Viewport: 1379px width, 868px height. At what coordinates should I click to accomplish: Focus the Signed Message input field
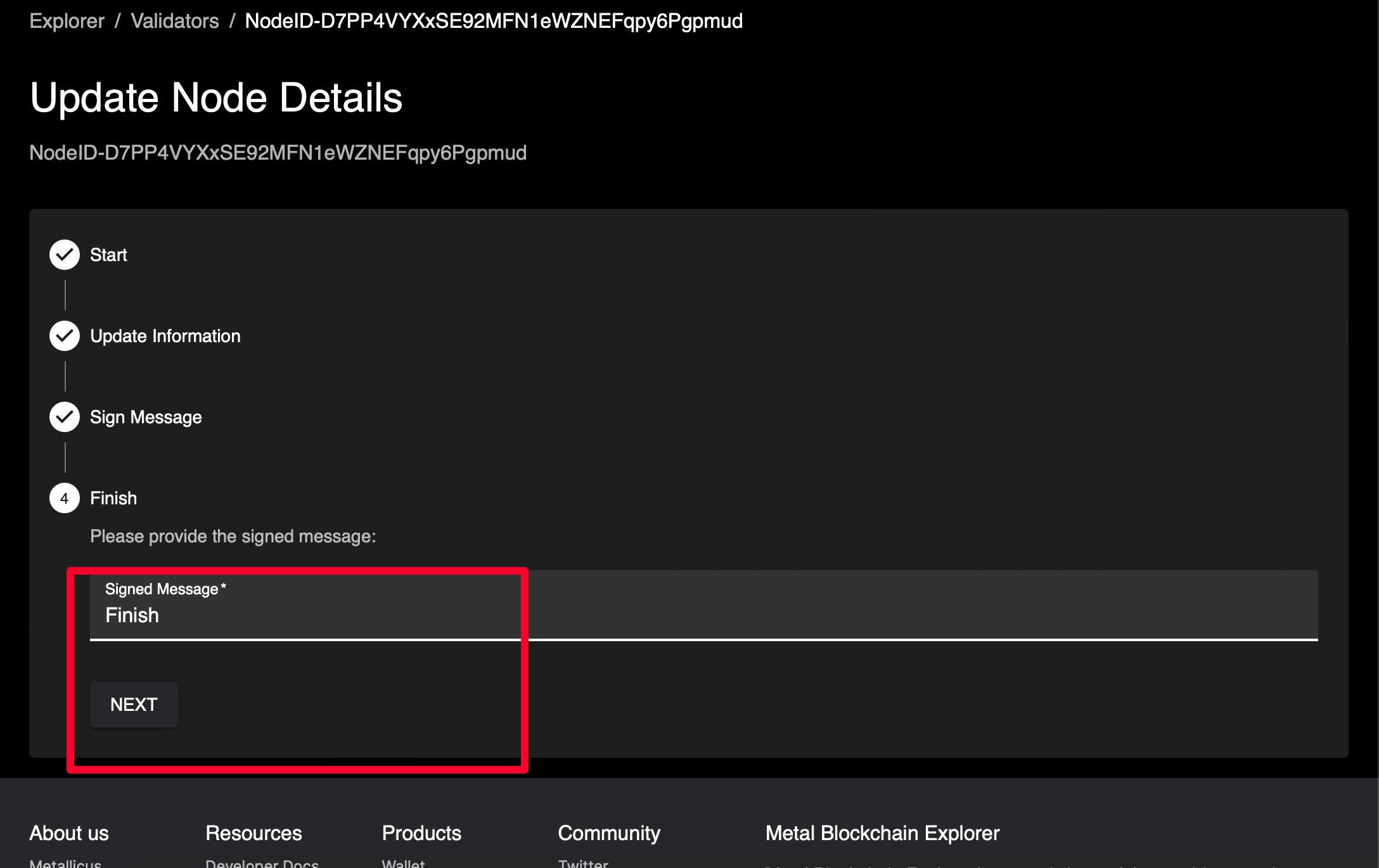click(x=703, y=615)
